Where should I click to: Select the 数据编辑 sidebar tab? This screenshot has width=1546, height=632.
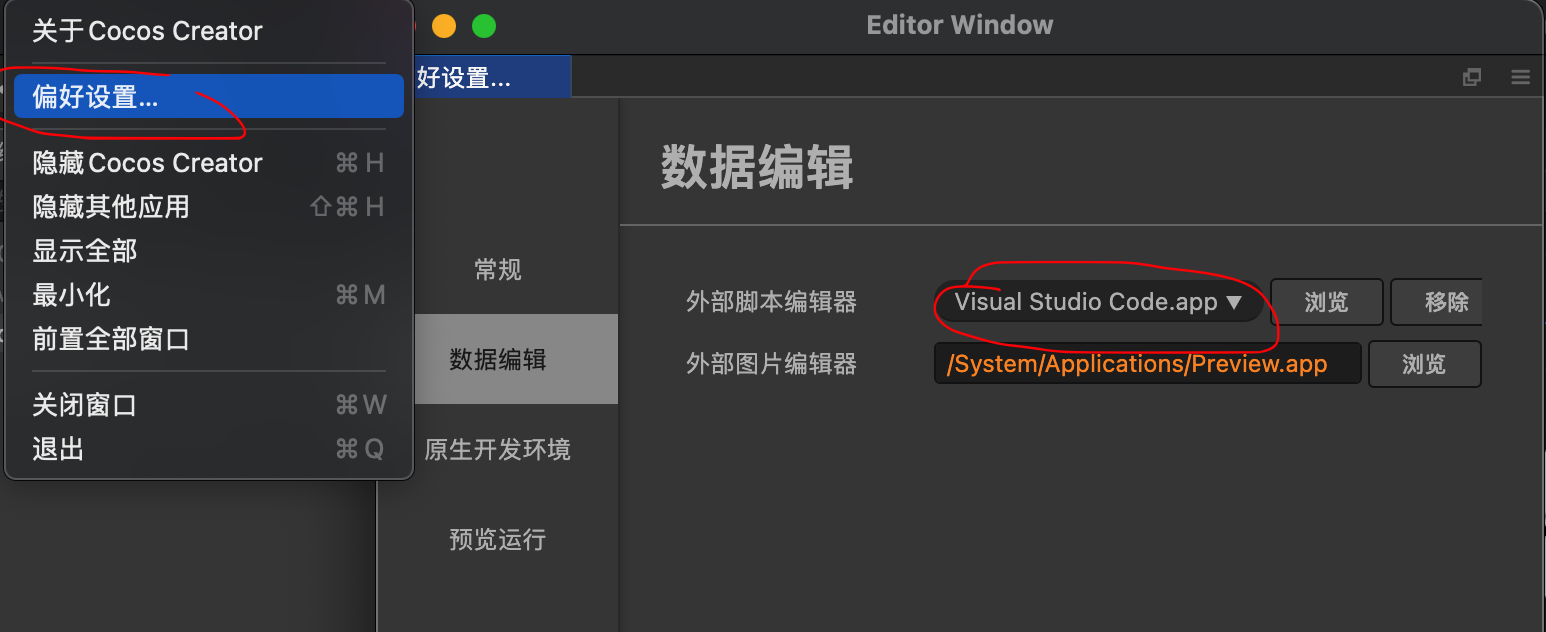click(498, 360)
